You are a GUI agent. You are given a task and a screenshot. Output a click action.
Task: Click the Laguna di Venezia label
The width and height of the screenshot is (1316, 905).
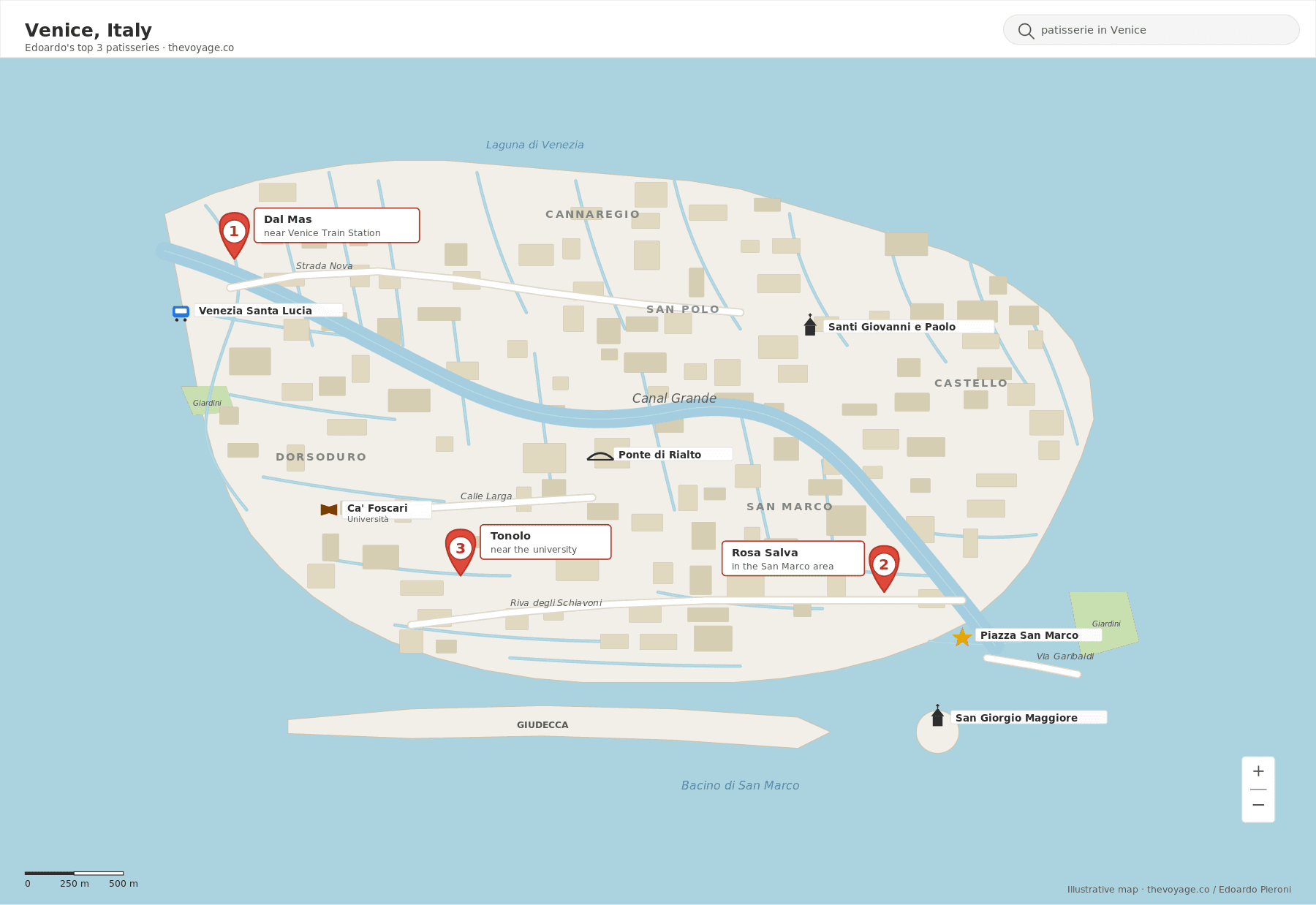535,145
